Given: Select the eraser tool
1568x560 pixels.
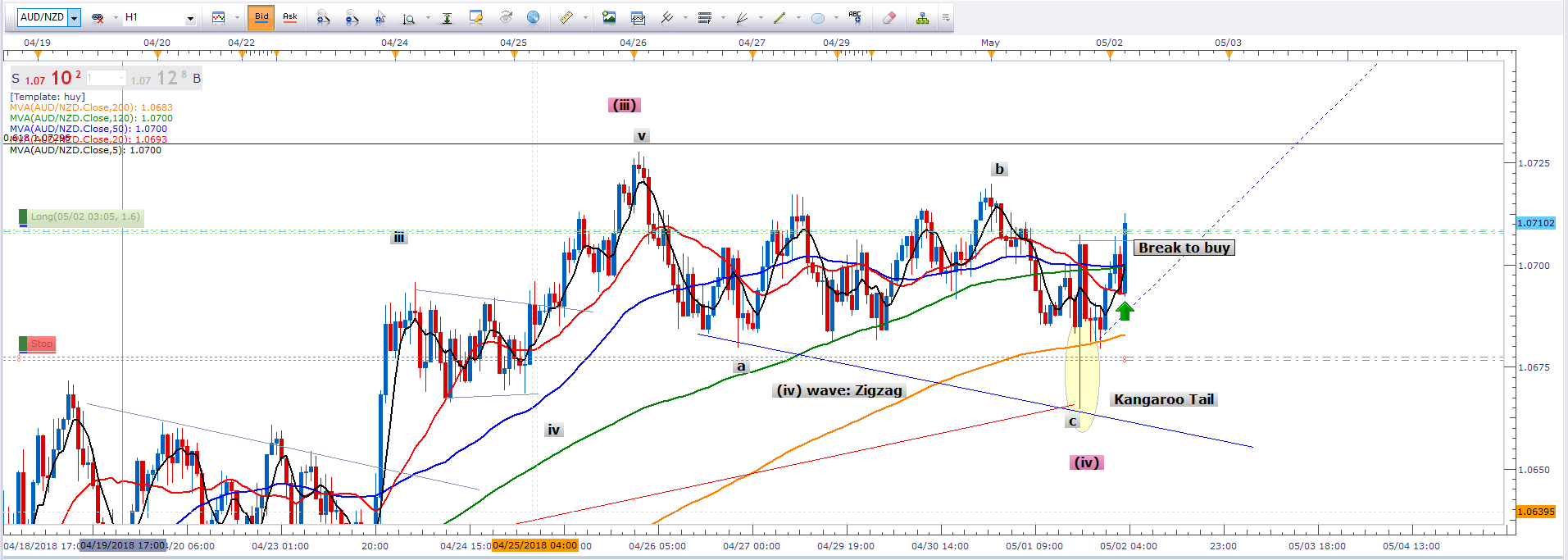Looking at the screenshot, I should [x=889, y=17].
